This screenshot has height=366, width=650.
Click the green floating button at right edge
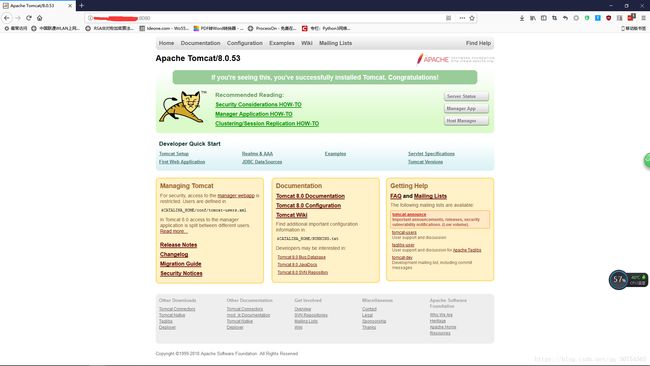point(647,160)
